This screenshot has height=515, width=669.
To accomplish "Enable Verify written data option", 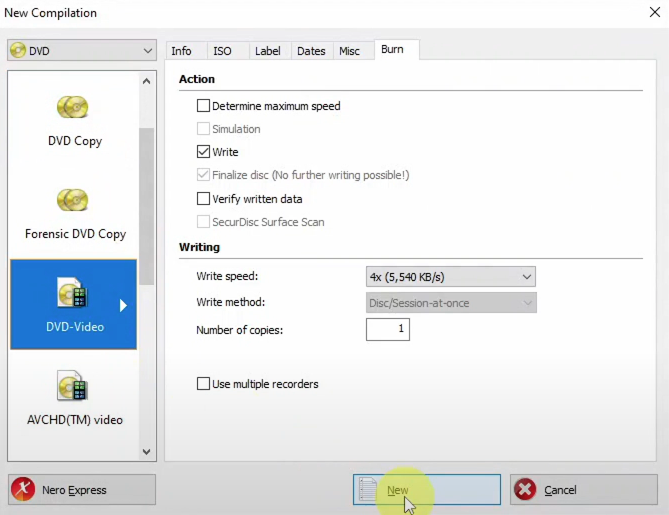I will point(204,199).
